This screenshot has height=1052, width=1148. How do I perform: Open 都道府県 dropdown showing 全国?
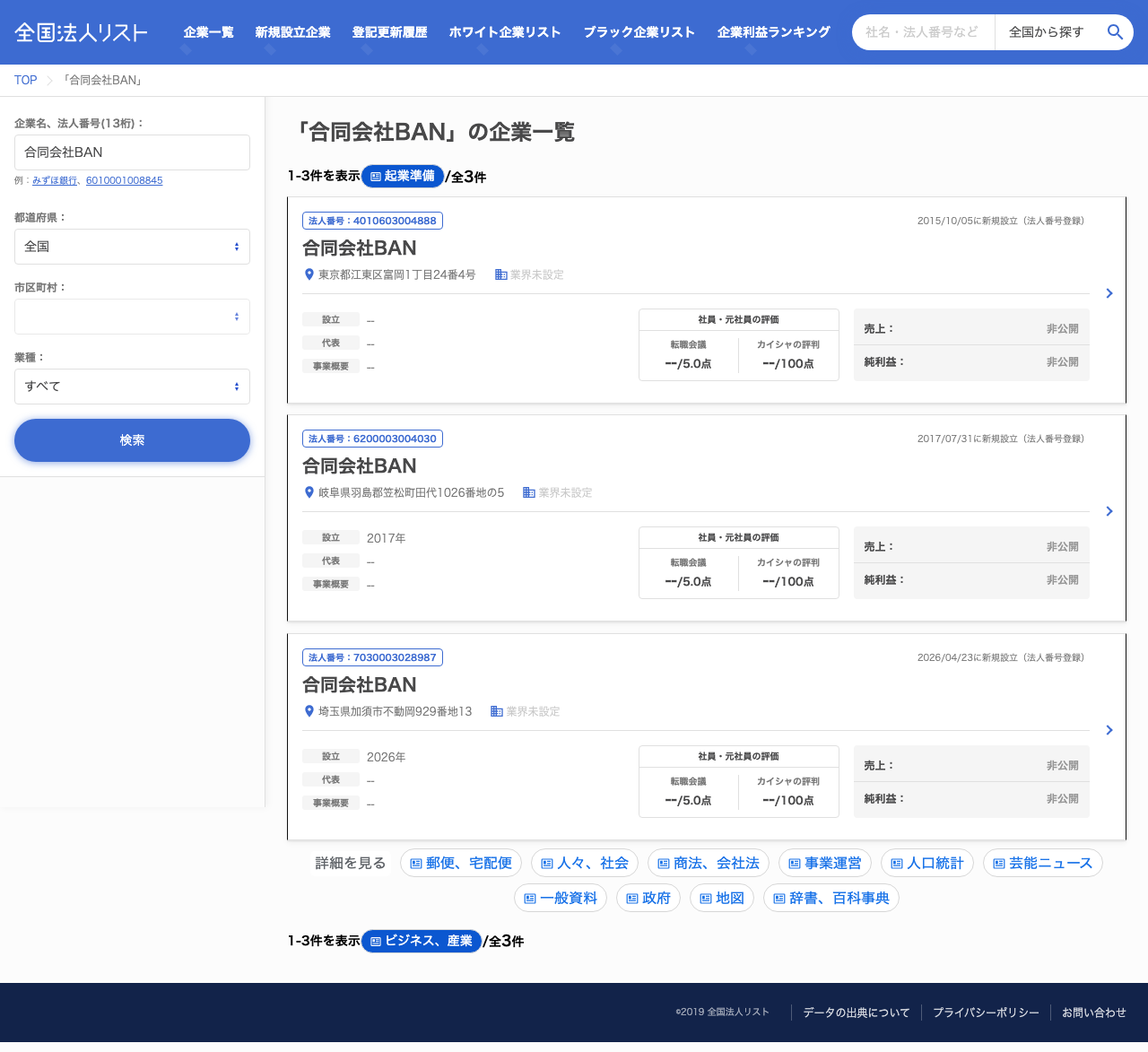(132, 247)
